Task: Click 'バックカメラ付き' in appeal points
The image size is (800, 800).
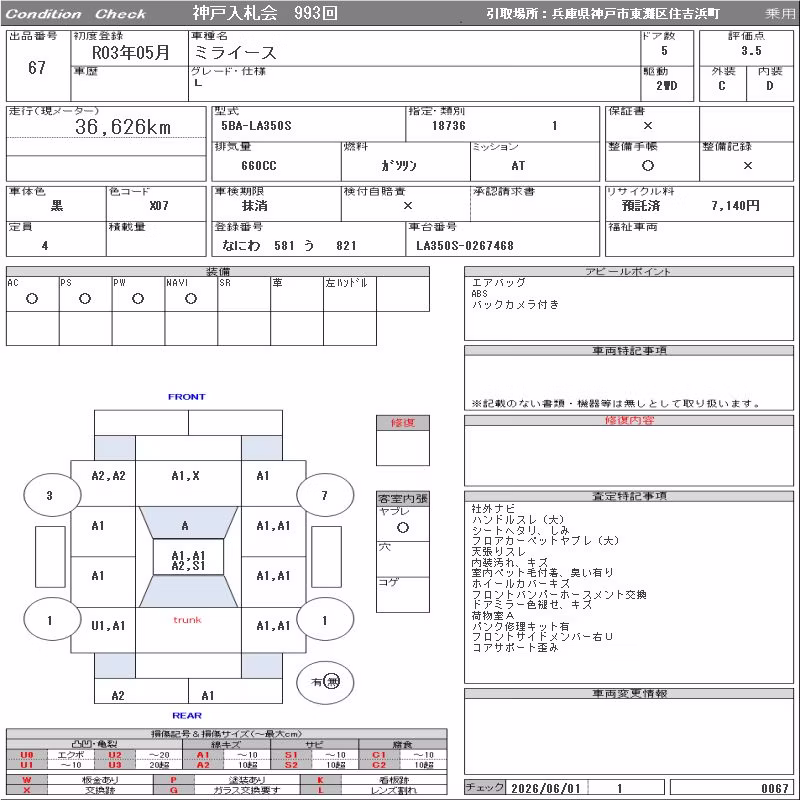Action: [x=515, y=305]
